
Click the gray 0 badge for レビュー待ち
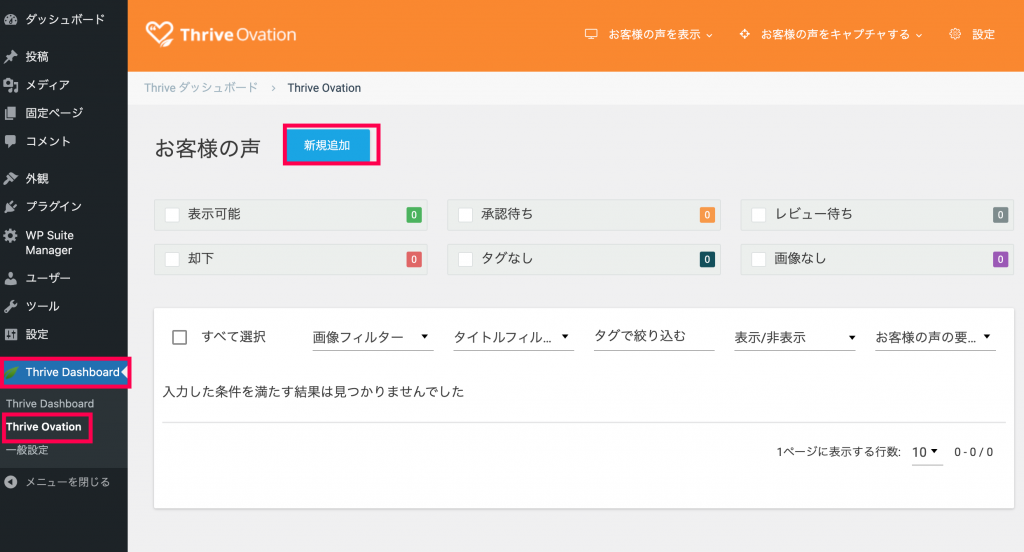(x=1000, y=215)
